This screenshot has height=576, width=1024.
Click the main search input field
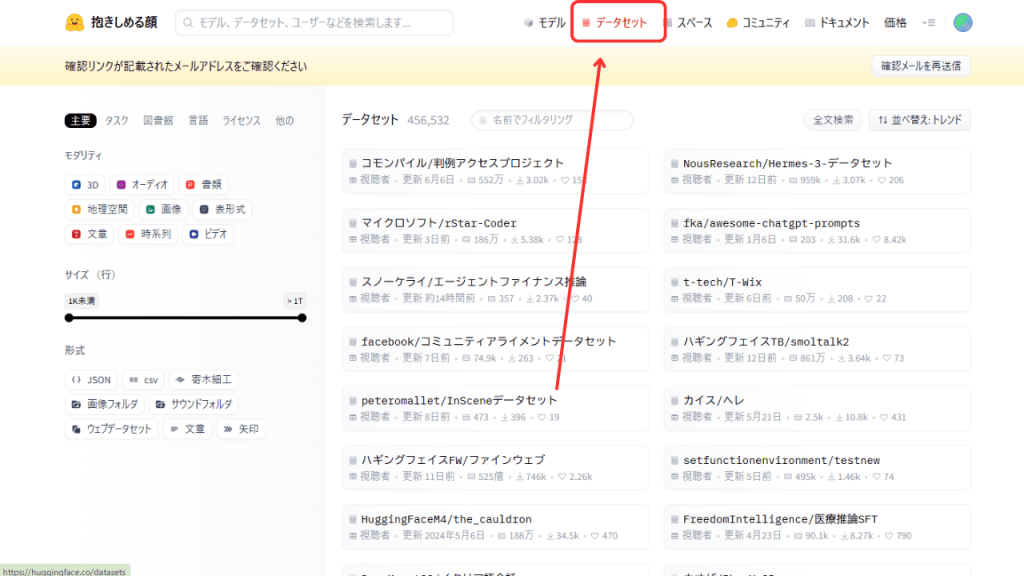tap(314, 23)
